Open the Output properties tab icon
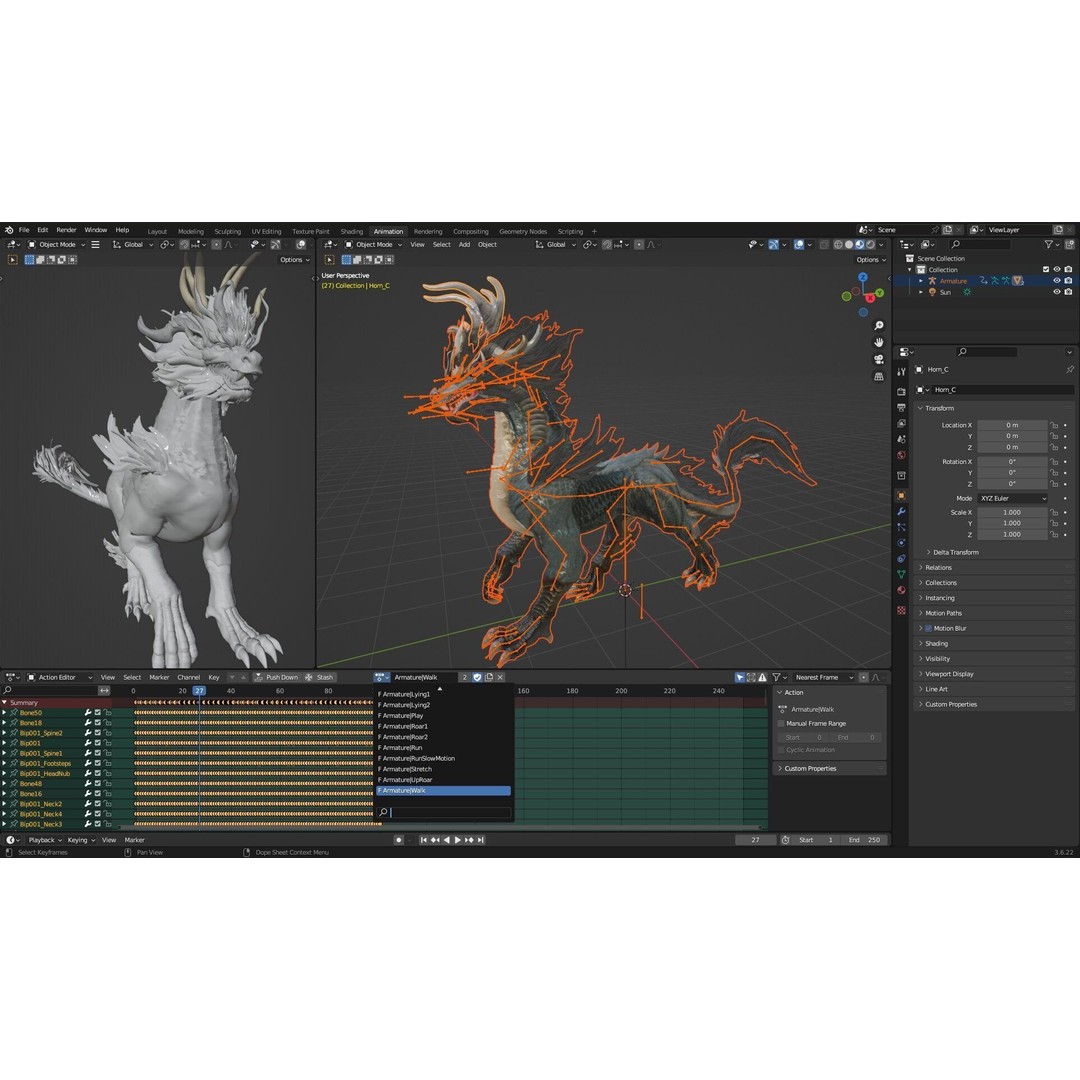 pyautogui.click(x=901, y=408)
